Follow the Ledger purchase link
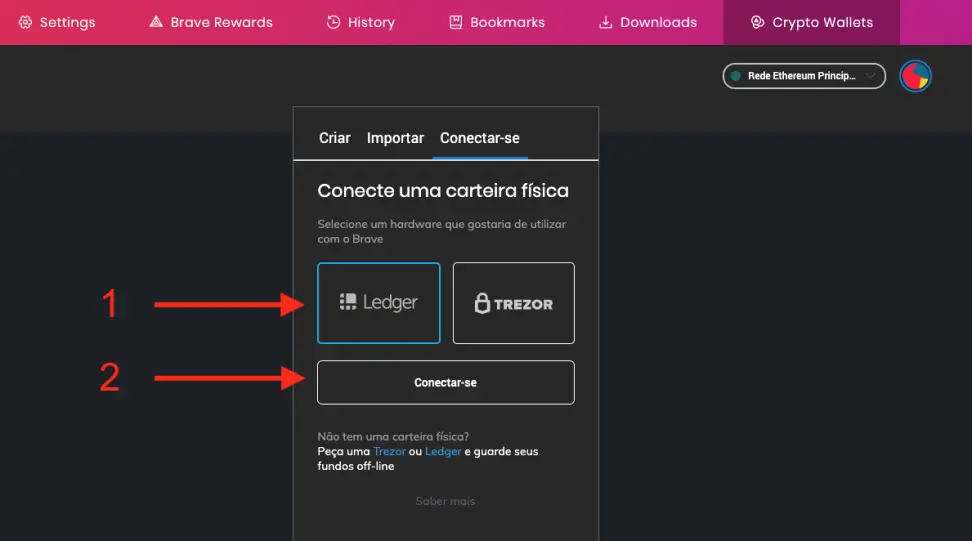 pyautogui.click(x=443, y=451)
